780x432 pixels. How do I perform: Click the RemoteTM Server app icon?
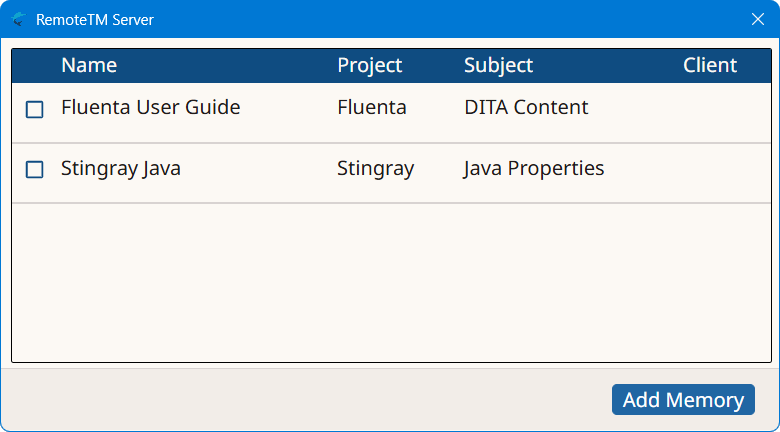(x=18, y=19)
